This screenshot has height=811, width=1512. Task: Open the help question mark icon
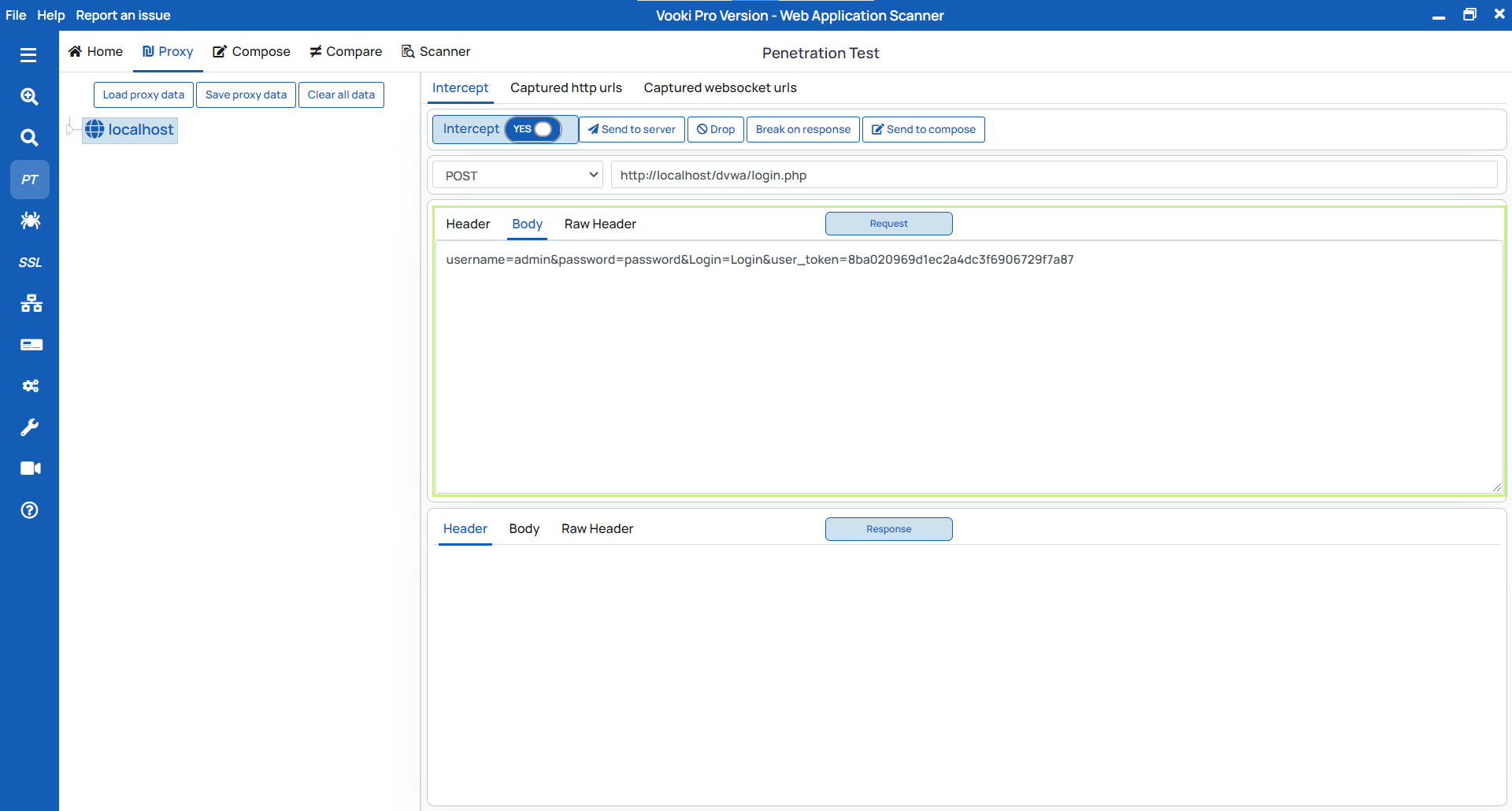(x=30, y=510)
